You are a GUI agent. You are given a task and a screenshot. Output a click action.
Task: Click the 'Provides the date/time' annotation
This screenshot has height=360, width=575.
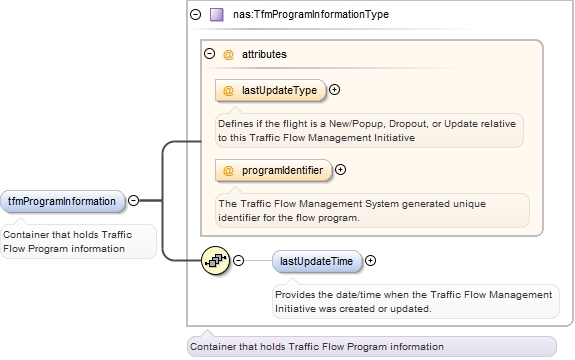point(416,301)
